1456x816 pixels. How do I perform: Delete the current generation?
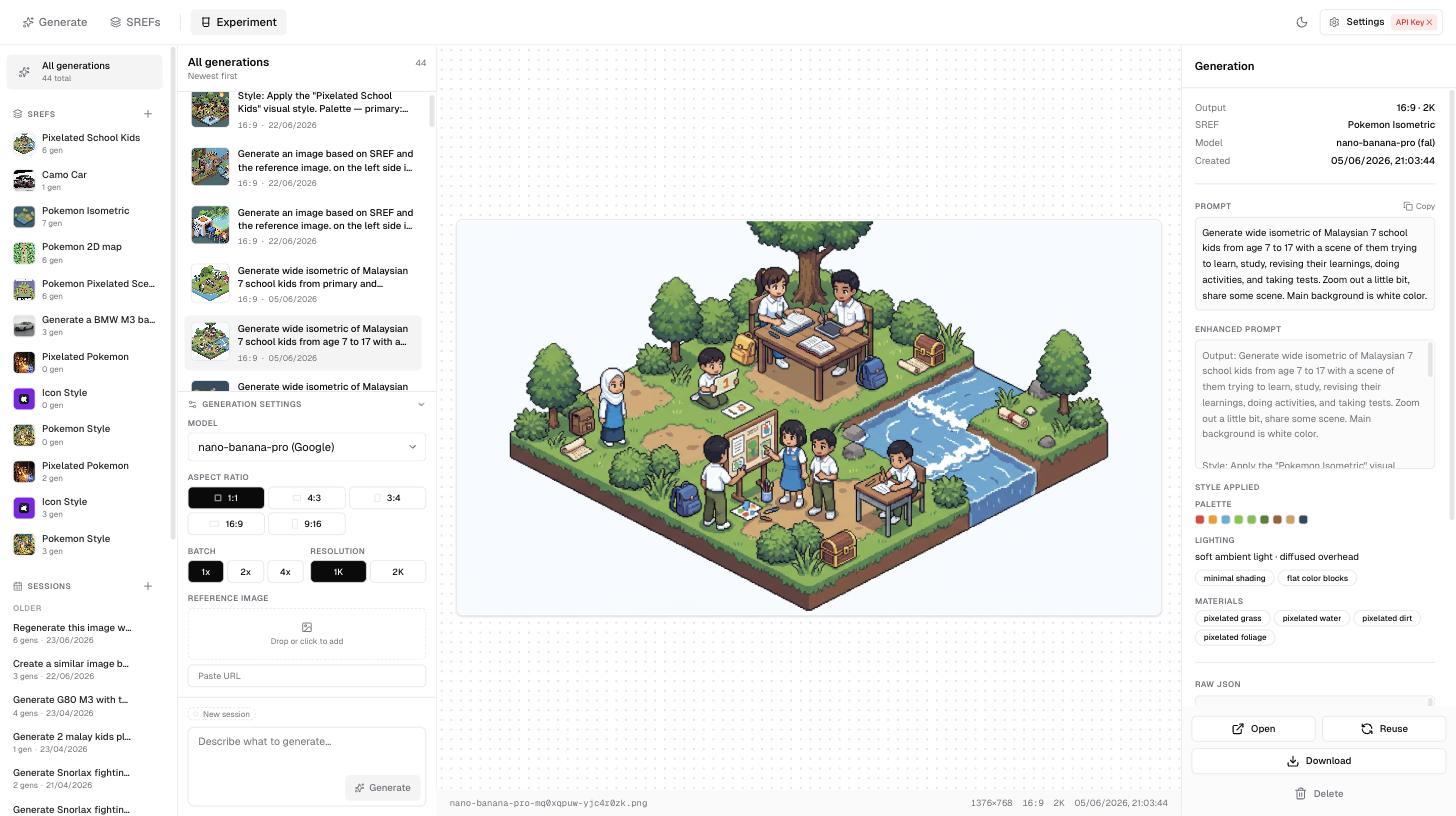tap(1318, 794)
